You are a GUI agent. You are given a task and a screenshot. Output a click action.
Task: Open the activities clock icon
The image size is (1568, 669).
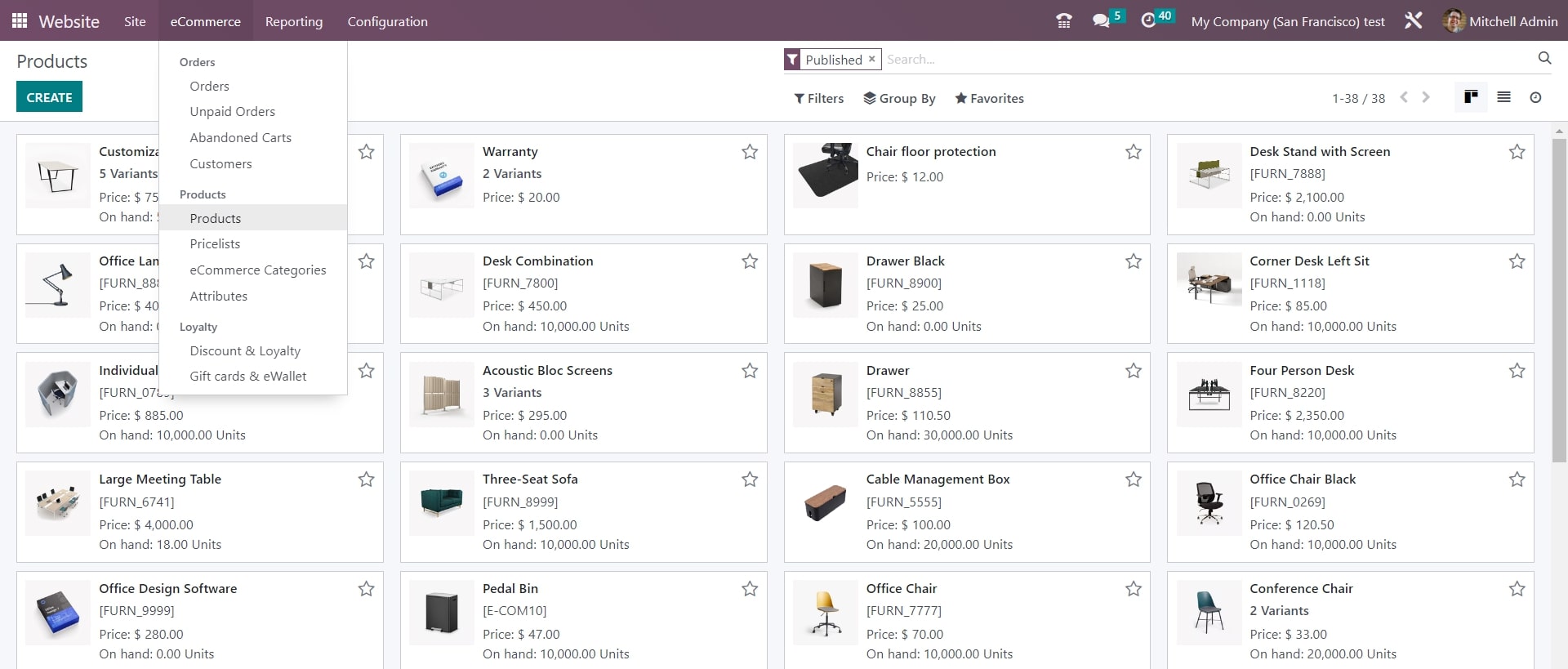point(1148,21)
